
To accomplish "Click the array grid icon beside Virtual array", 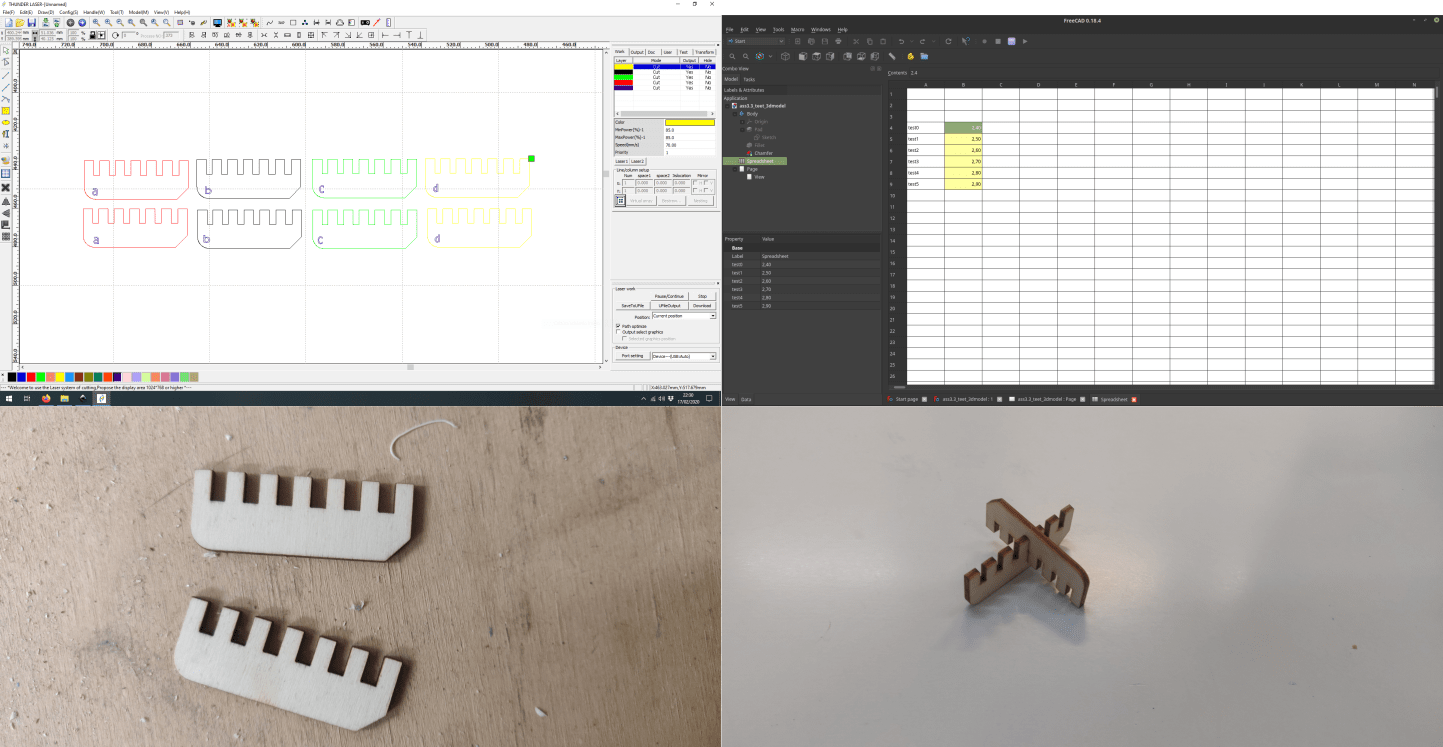I will [620, 200].
